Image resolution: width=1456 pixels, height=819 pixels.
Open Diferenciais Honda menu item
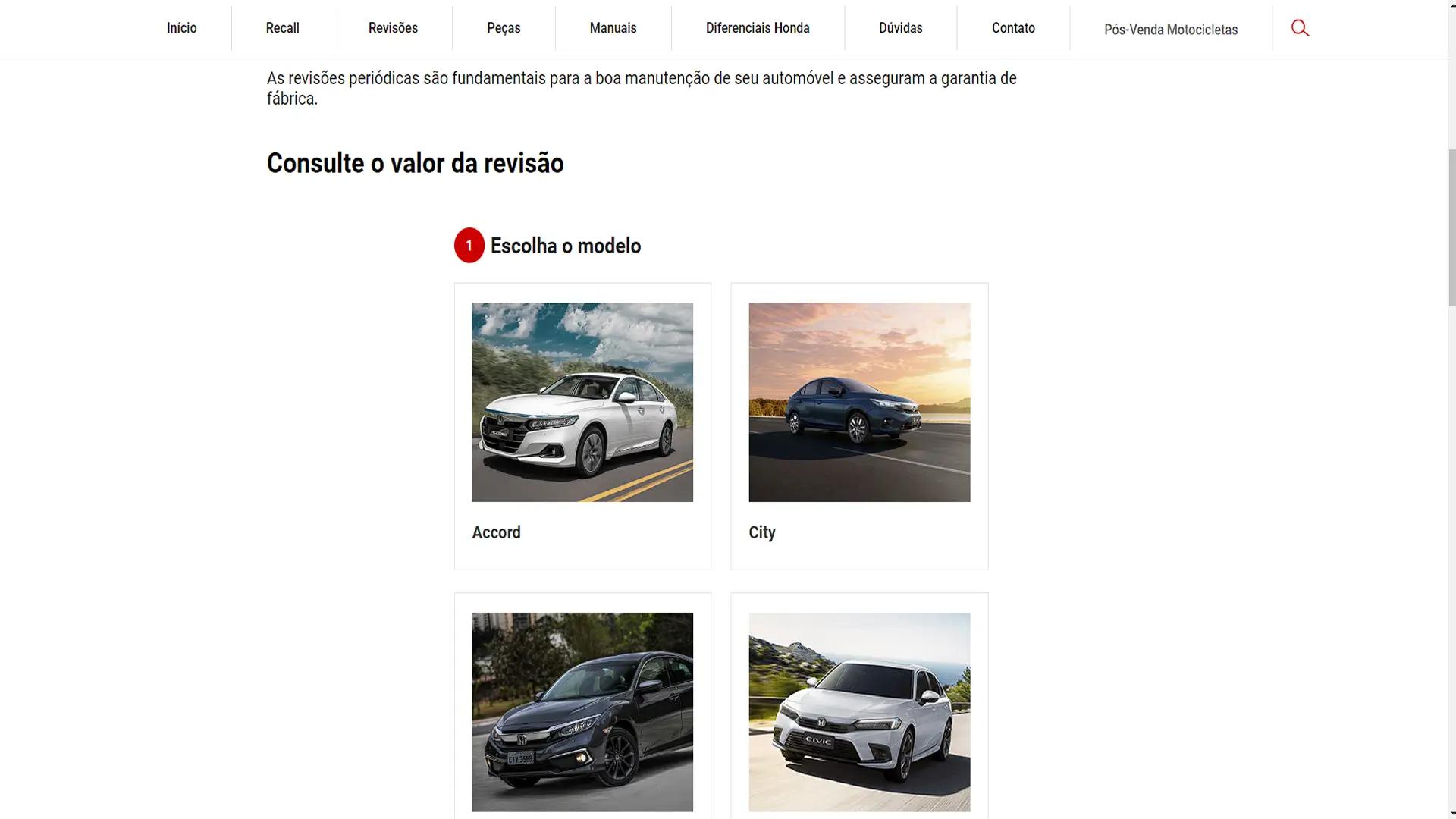758,28
